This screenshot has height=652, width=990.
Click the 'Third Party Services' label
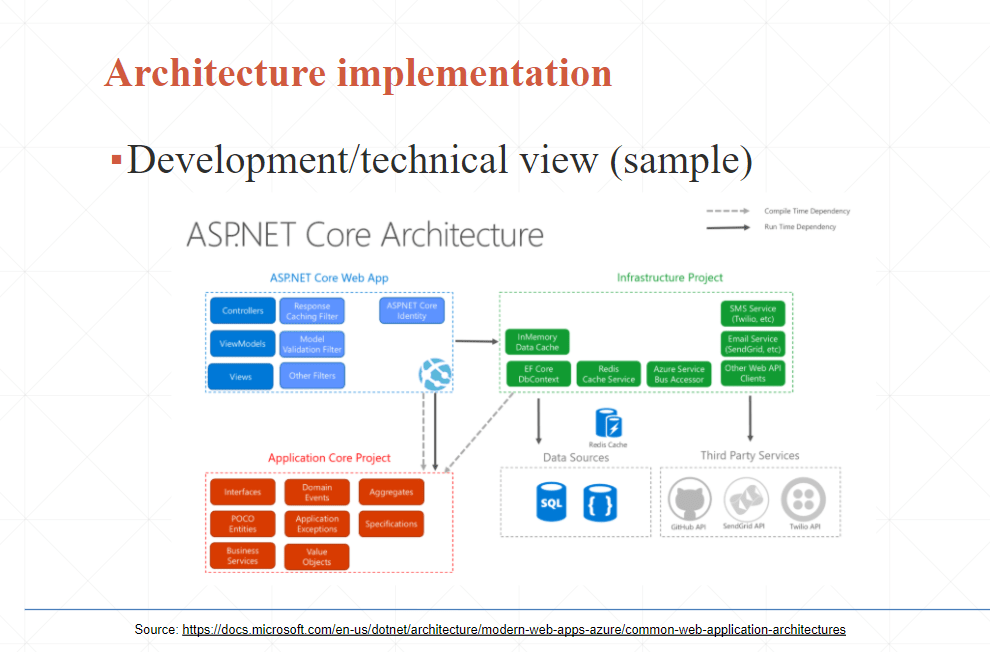click(750, 456)
